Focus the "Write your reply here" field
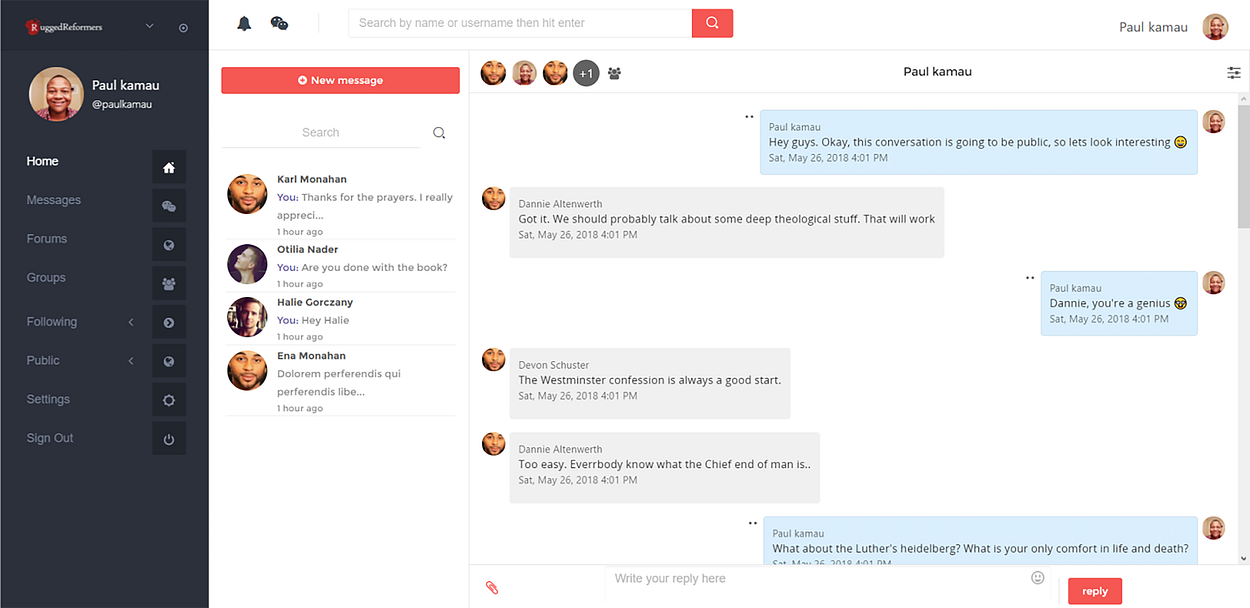 [x=815, y=579]
